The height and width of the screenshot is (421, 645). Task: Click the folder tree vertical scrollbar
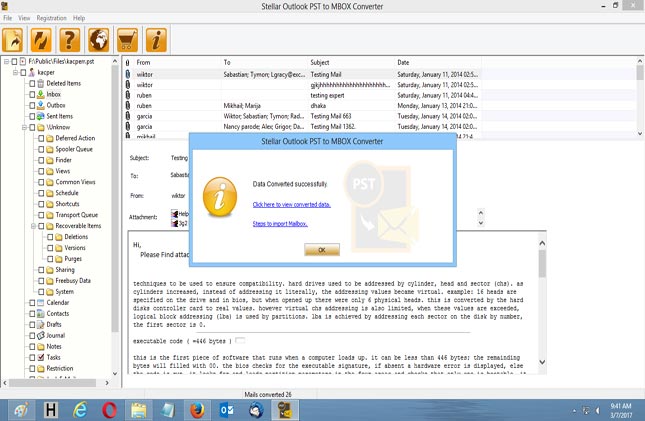pos(115,198)
